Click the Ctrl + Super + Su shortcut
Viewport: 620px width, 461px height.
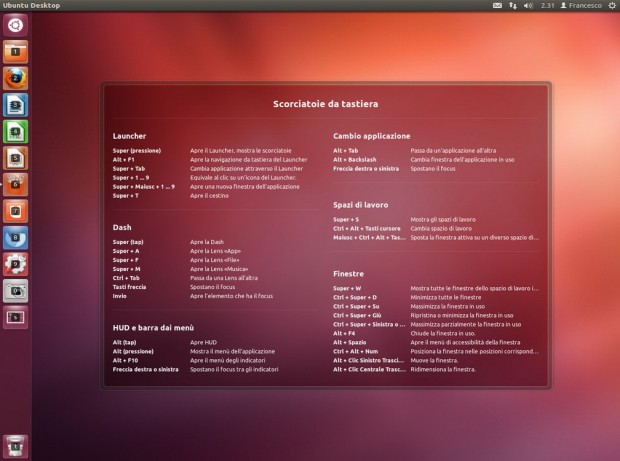[x=356, y=306]
